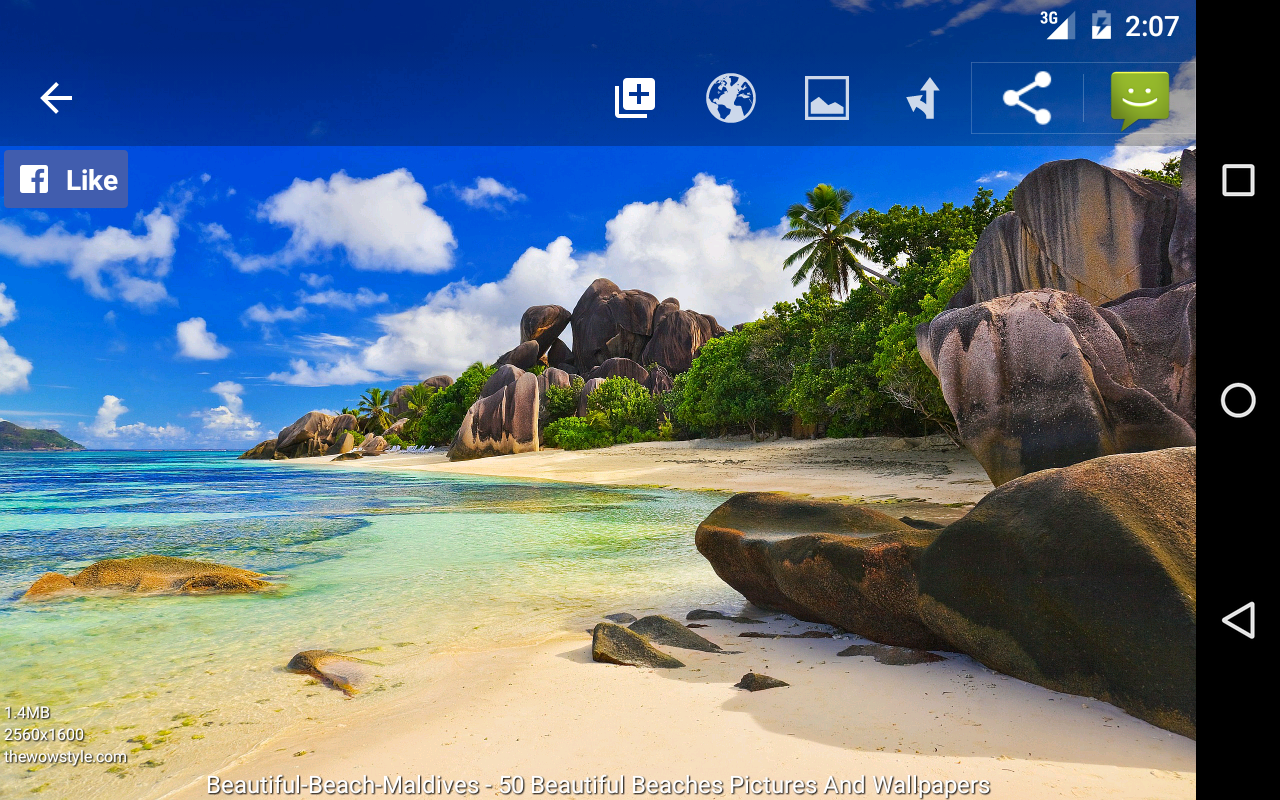Open recent apps with square button
Screen dimensions: 1280x800
tap(1238, 180)
